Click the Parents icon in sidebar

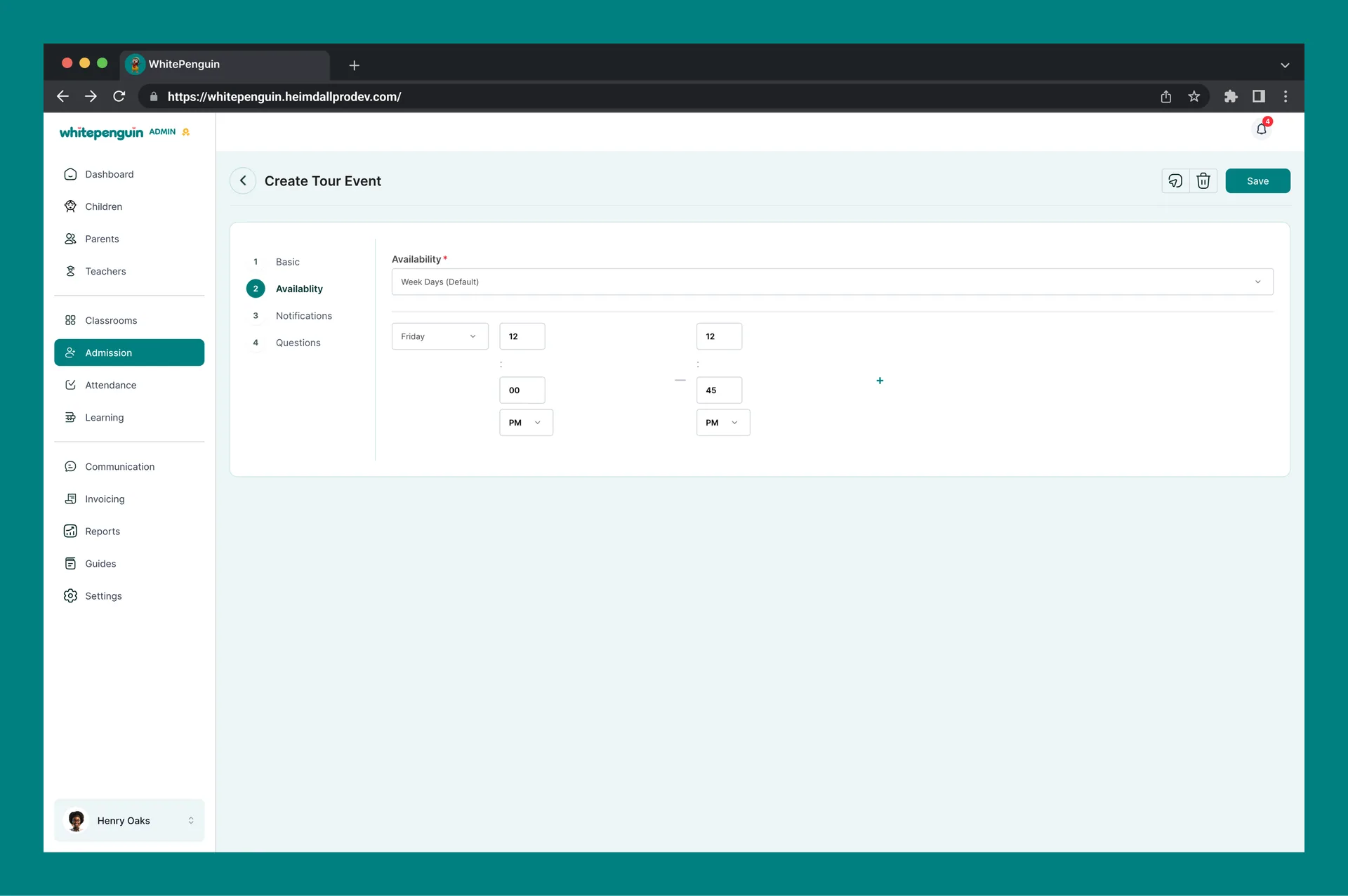click(x=70, y=239)
